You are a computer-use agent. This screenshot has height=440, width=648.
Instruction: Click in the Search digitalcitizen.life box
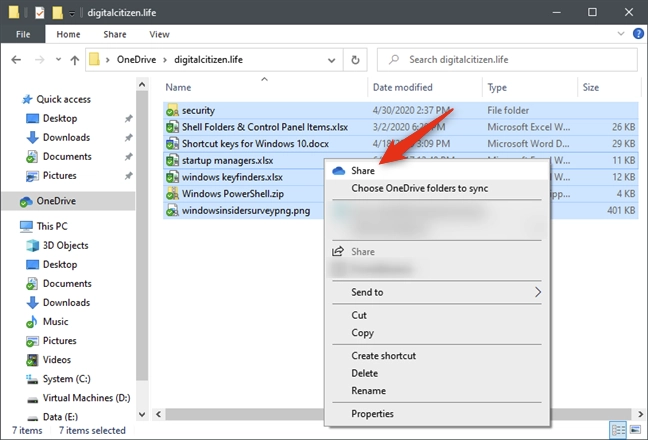click(x=507, y=60)
